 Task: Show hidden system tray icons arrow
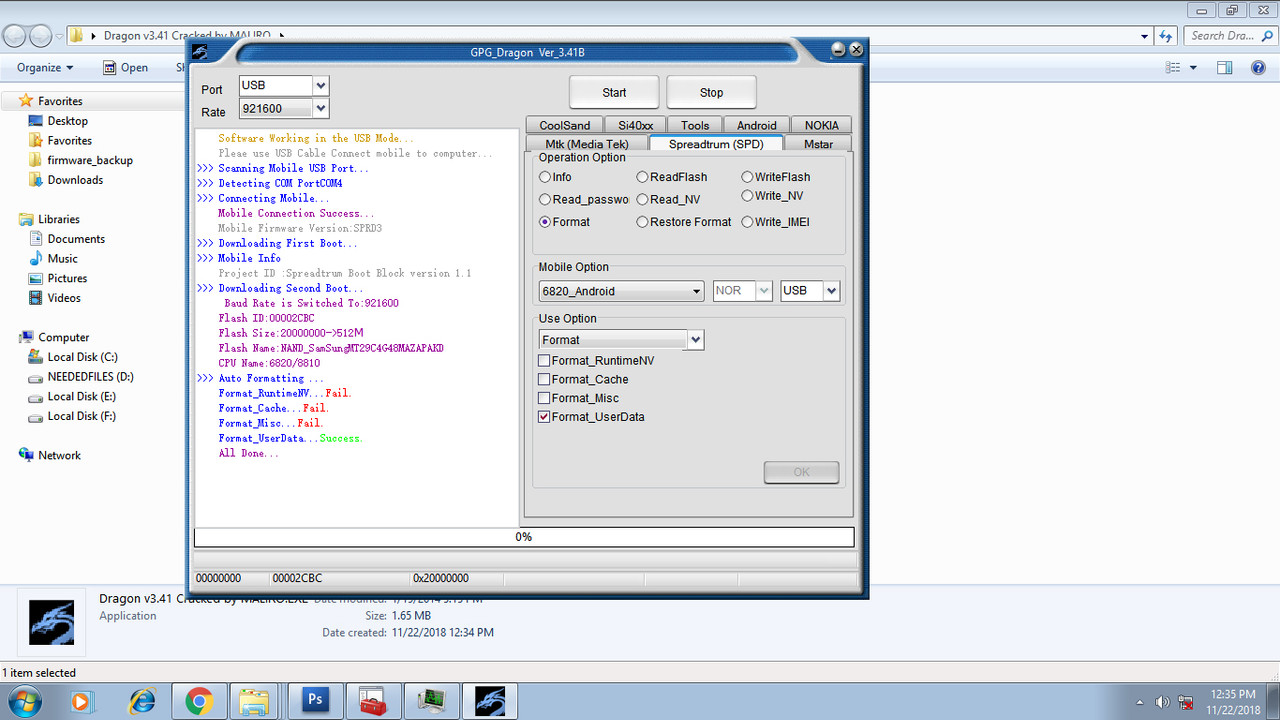coord(1141,702)
